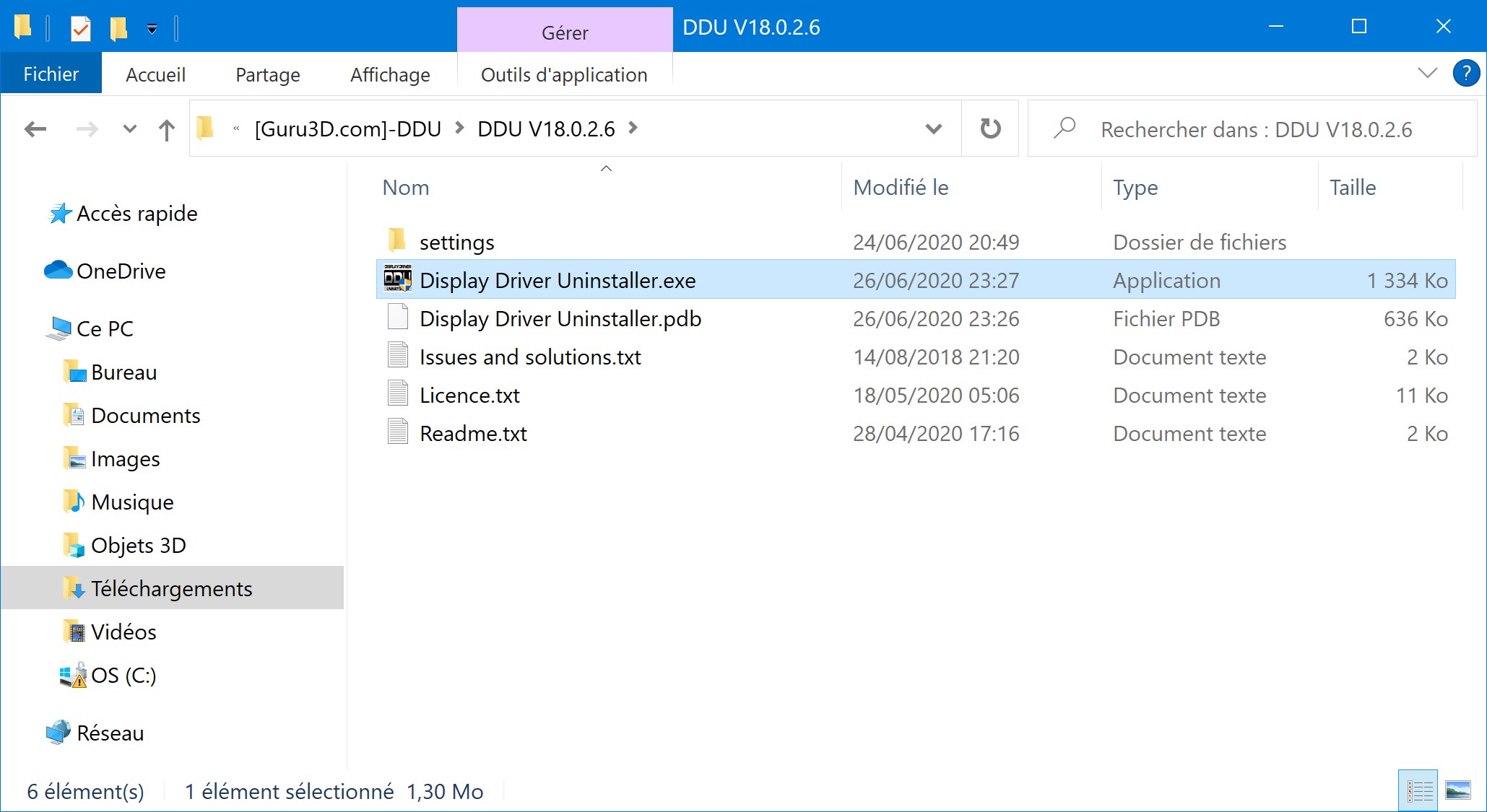The height and width of the screenshot is (812, 1487).
Task: Expand the chevron after [Guru3D.com]-DDU breadcrumb
Action: pyautogui.click(x=459, y=128)
